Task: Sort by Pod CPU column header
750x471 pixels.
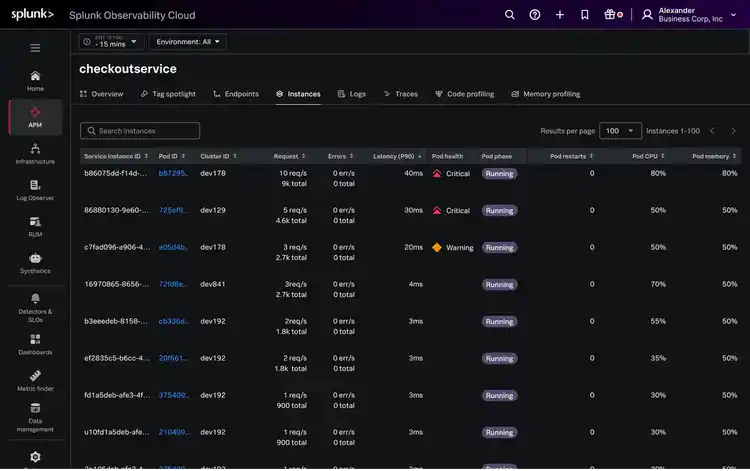Action: pos(645,156)
